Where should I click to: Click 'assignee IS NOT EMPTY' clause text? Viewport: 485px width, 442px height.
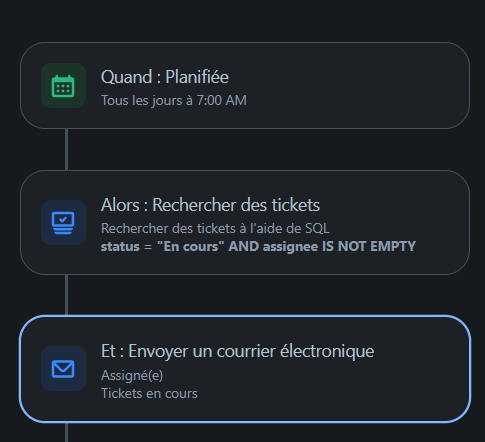pos(339,247)
